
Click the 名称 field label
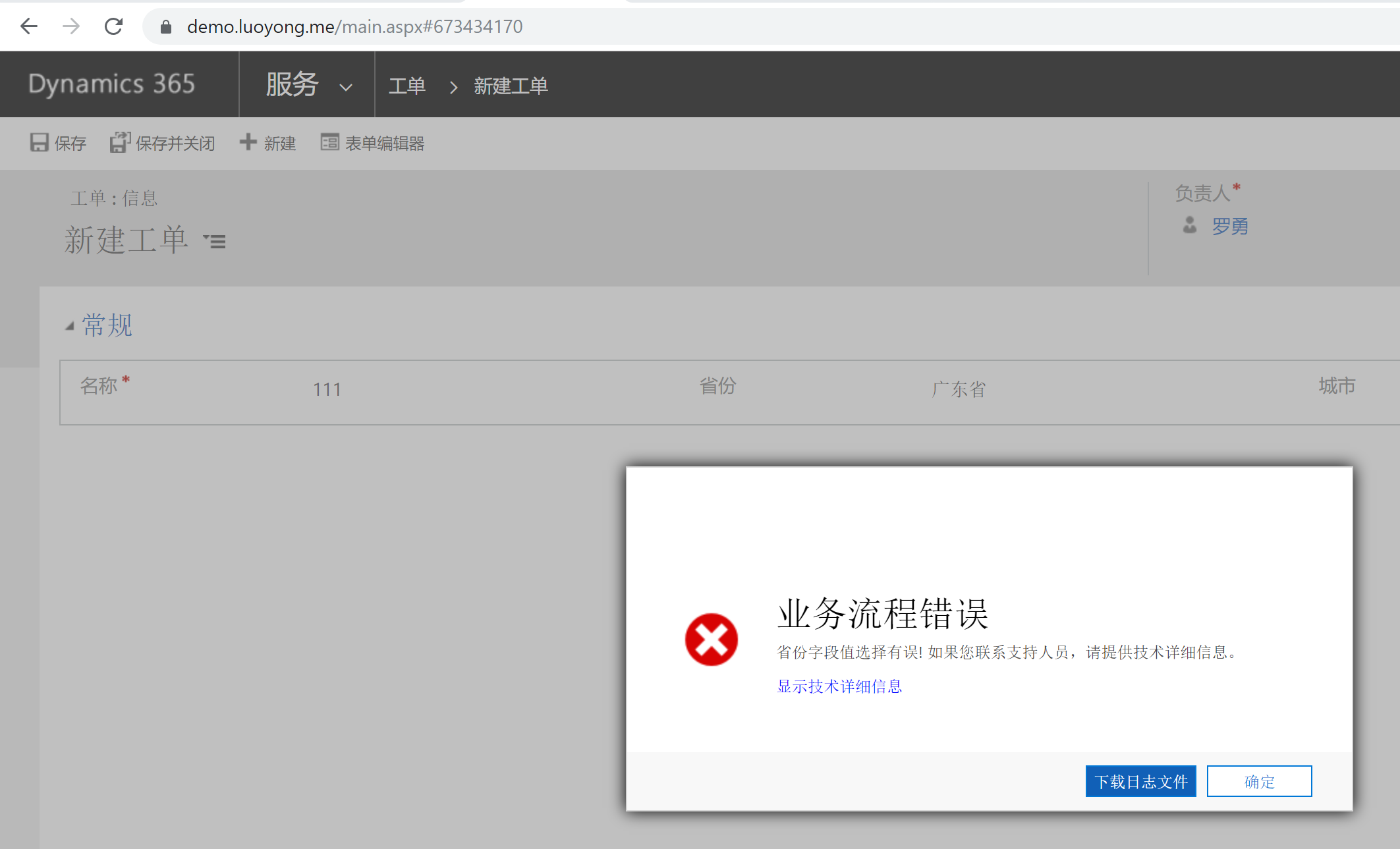point(98,386)
